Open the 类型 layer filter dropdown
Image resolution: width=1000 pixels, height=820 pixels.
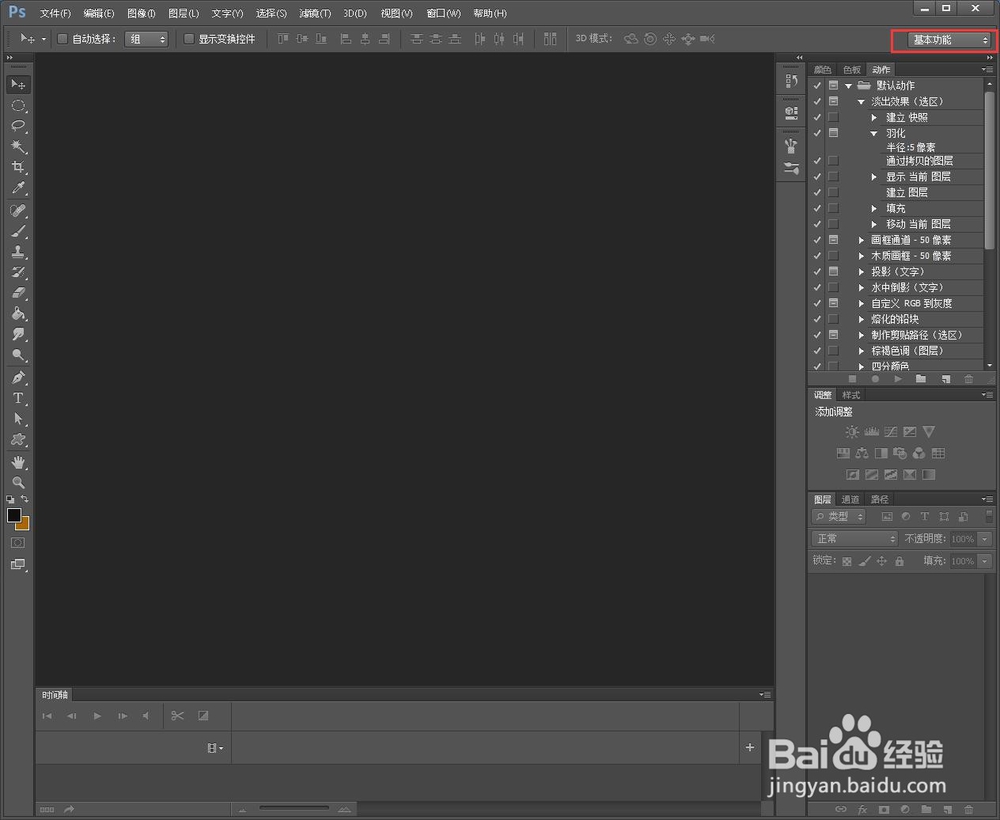pyautogui.click(x=839, y=516)
